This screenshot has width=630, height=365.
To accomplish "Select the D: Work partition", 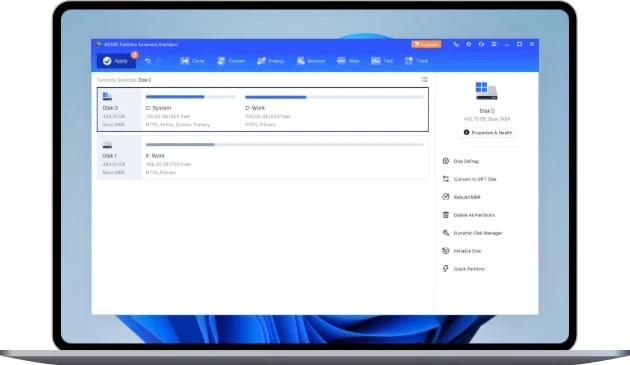I will tap(334, 109).
